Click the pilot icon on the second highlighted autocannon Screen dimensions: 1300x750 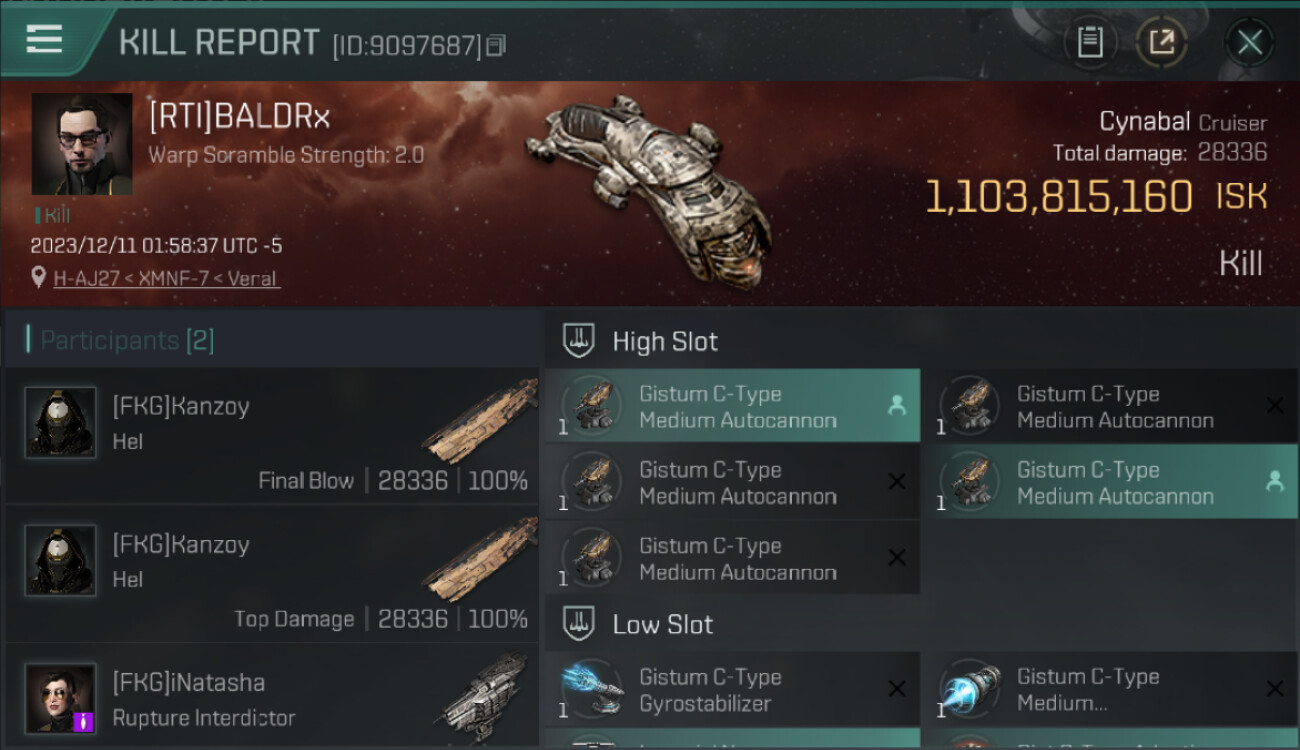(x=1274, y=482)
